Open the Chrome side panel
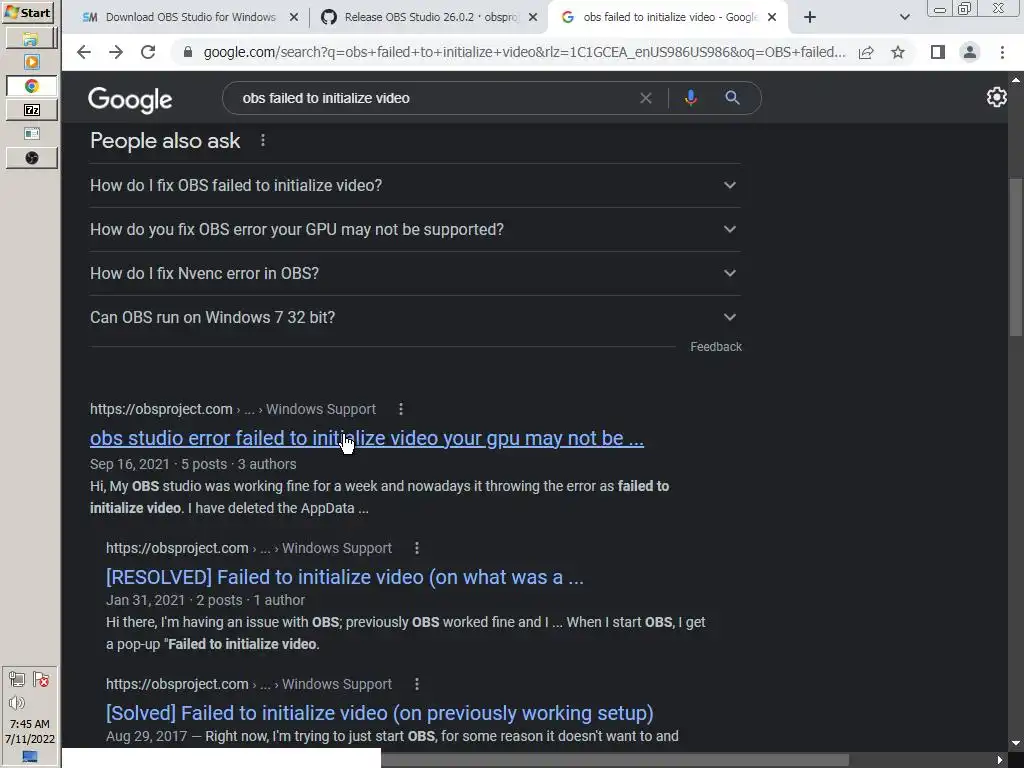Viewport: 1024px width, 768px height. click(x=938, y=52)
